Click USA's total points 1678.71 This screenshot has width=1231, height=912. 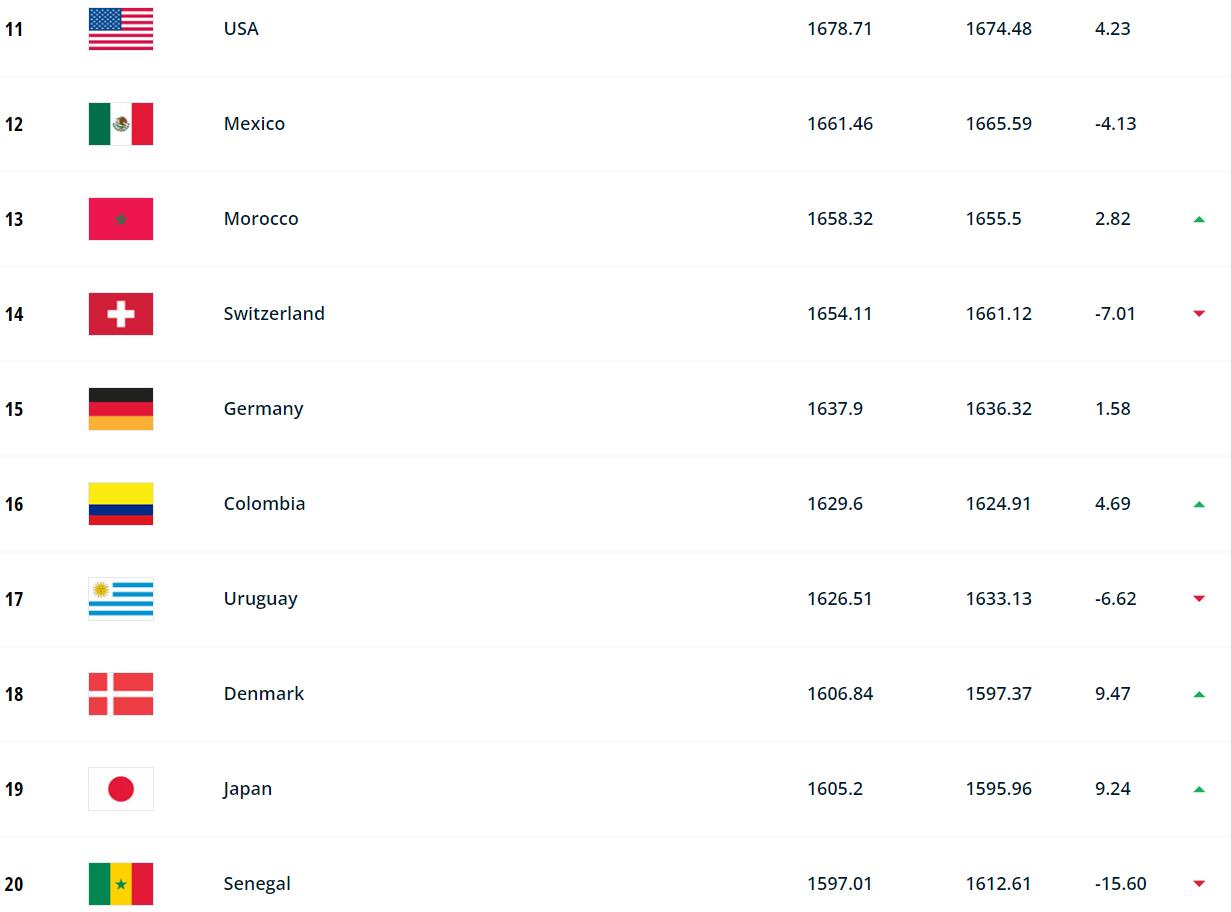click(x=839, y=29)
